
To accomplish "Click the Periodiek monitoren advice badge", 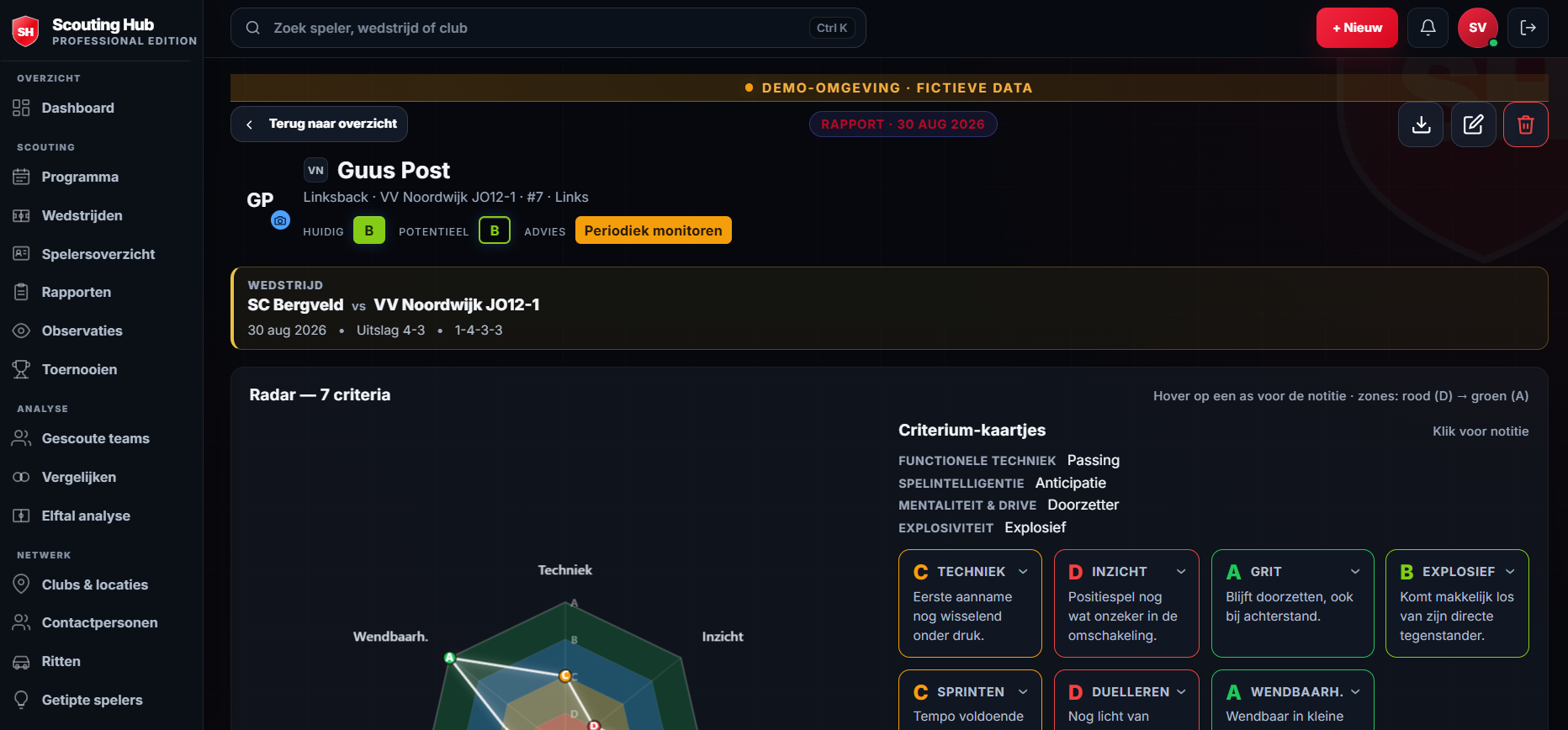I will 654,230.
